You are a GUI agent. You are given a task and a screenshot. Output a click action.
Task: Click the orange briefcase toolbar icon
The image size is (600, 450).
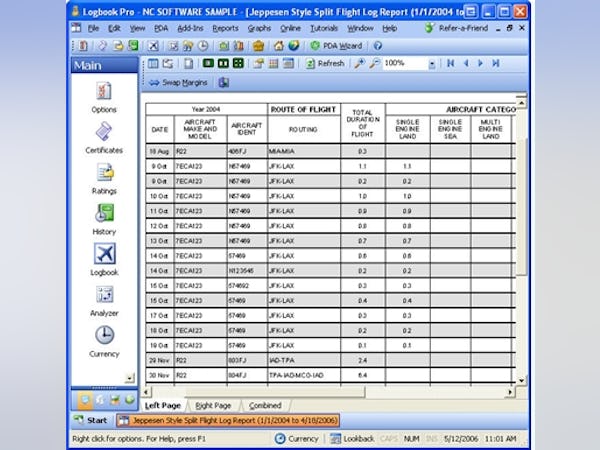point(259,46)
